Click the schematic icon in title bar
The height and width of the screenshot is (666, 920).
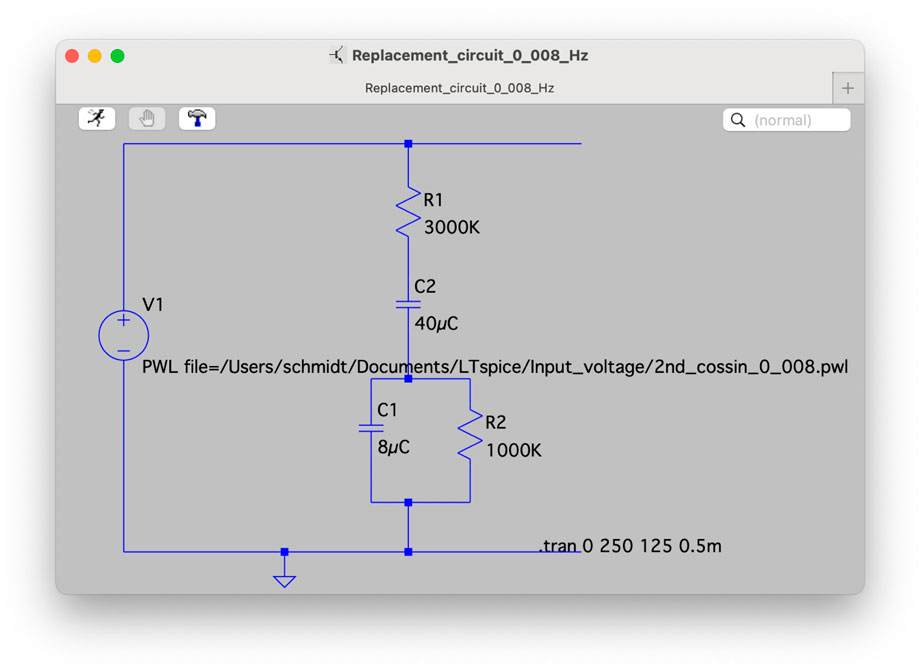tap(337, 56)
